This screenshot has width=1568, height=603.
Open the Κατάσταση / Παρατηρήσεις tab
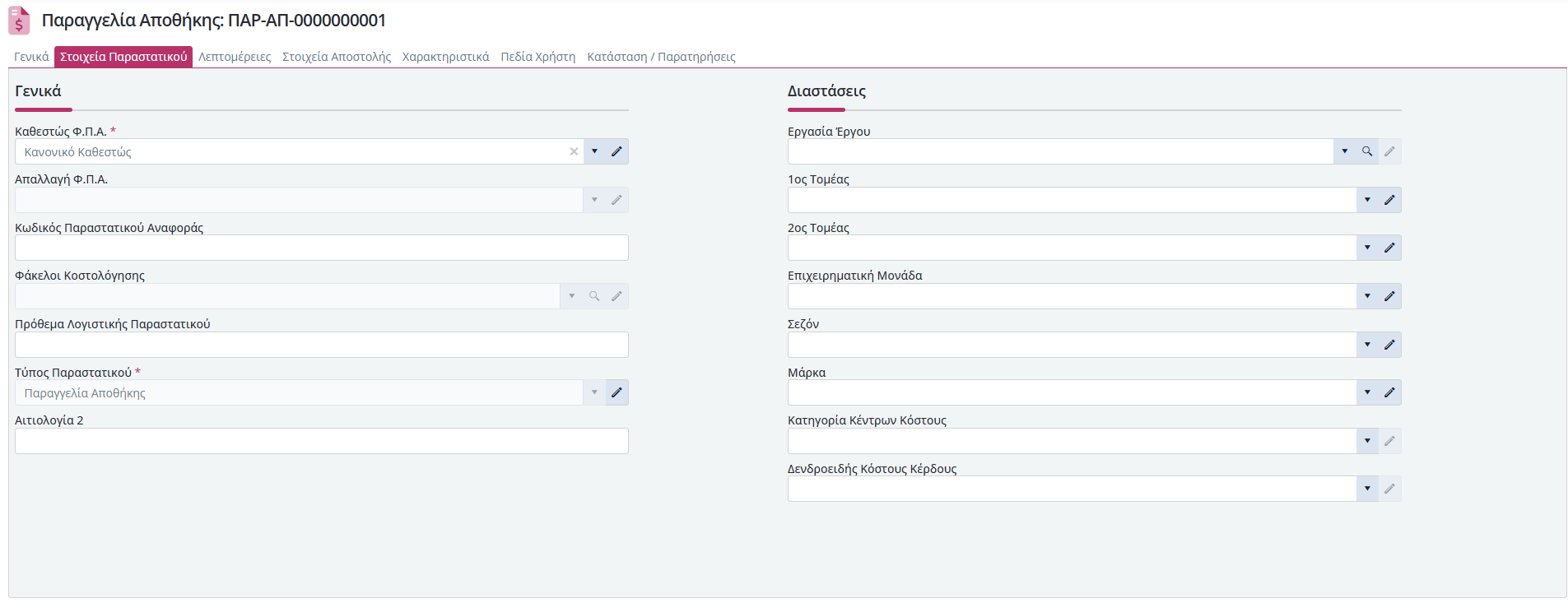661,57
